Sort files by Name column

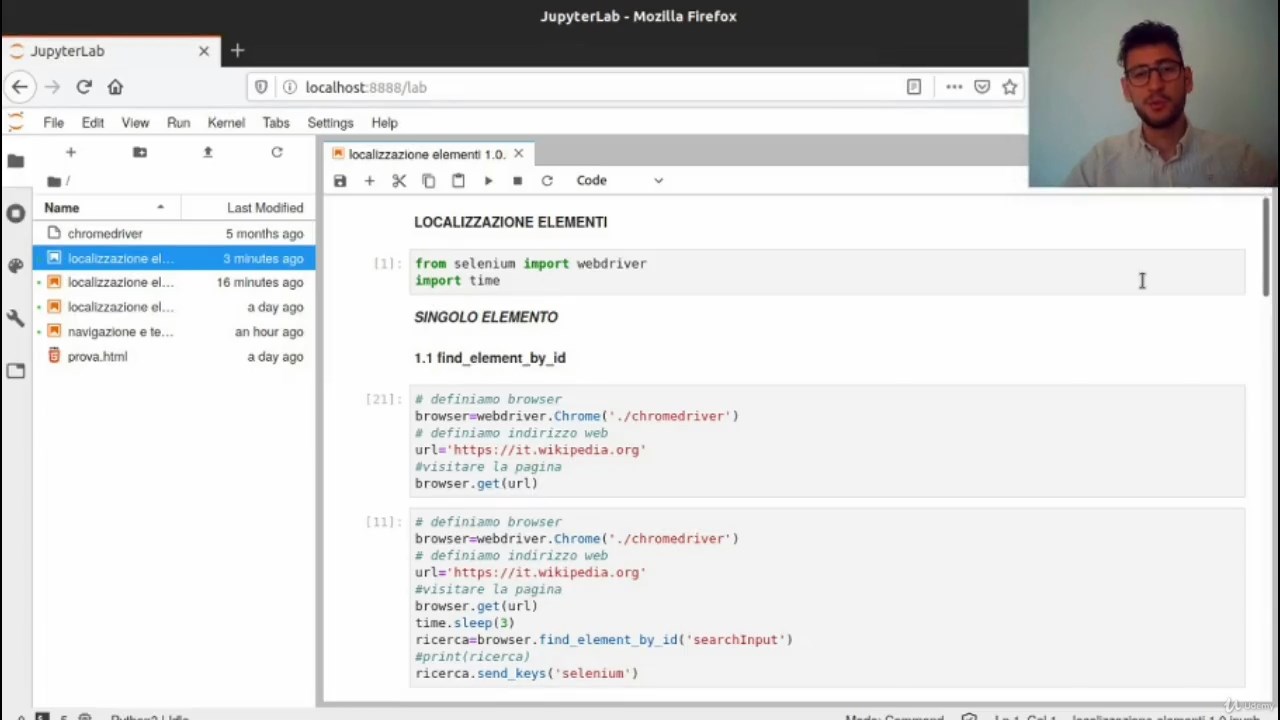click(x=105, y=208)
